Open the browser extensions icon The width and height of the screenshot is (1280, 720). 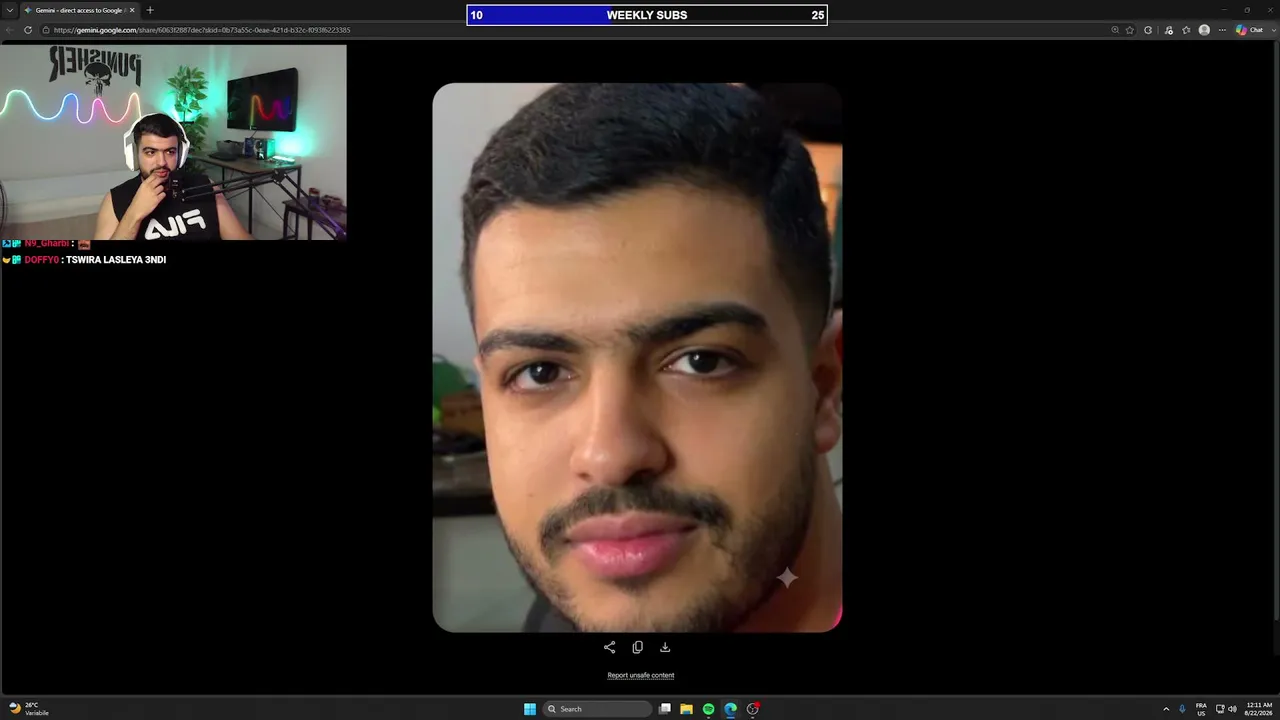coord(1148,30)
